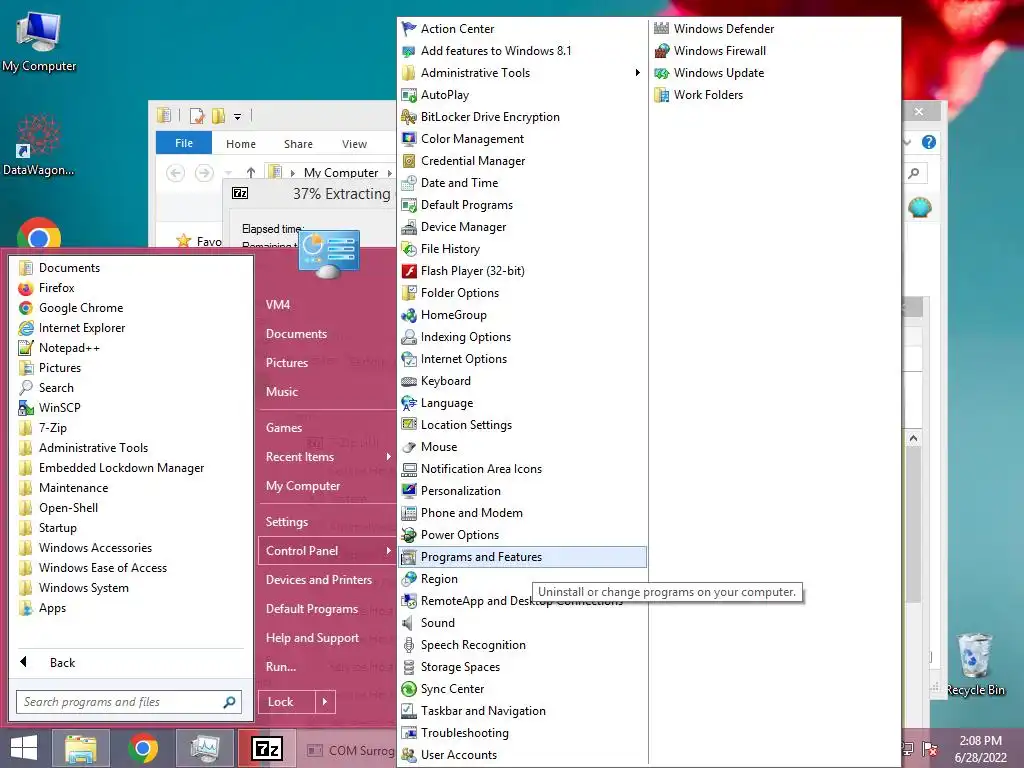
Task: Select the Personalization menu entry
Action: (x=522, y=491)
